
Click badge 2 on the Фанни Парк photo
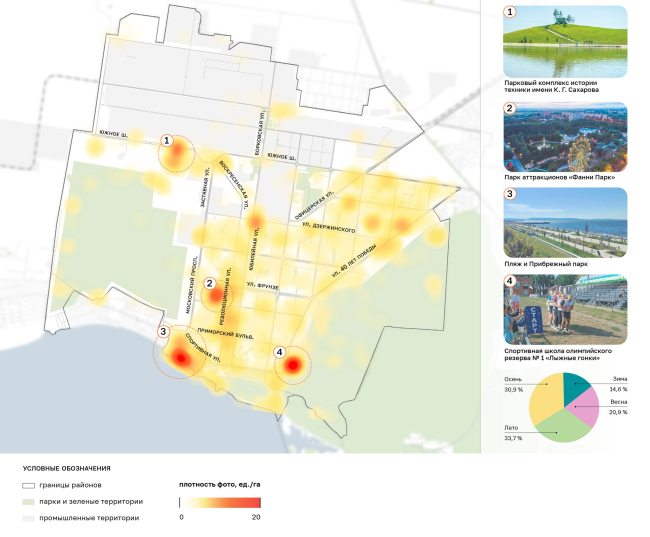point(510,108)
